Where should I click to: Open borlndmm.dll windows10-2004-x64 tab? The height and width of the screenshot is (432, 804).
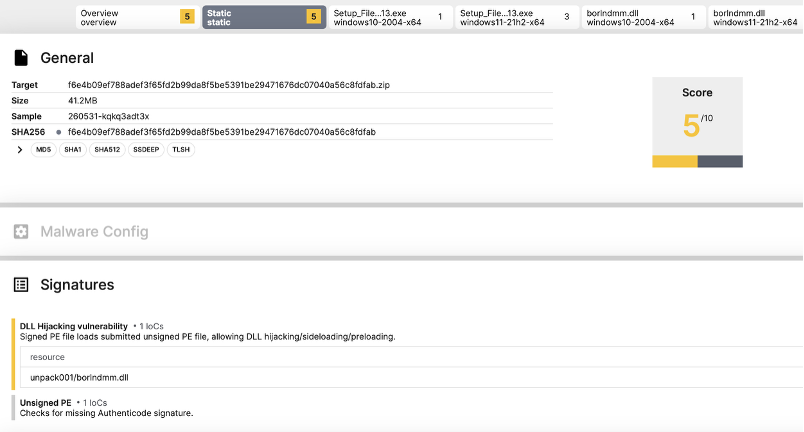pyautogui.click(x=644, y=17)
